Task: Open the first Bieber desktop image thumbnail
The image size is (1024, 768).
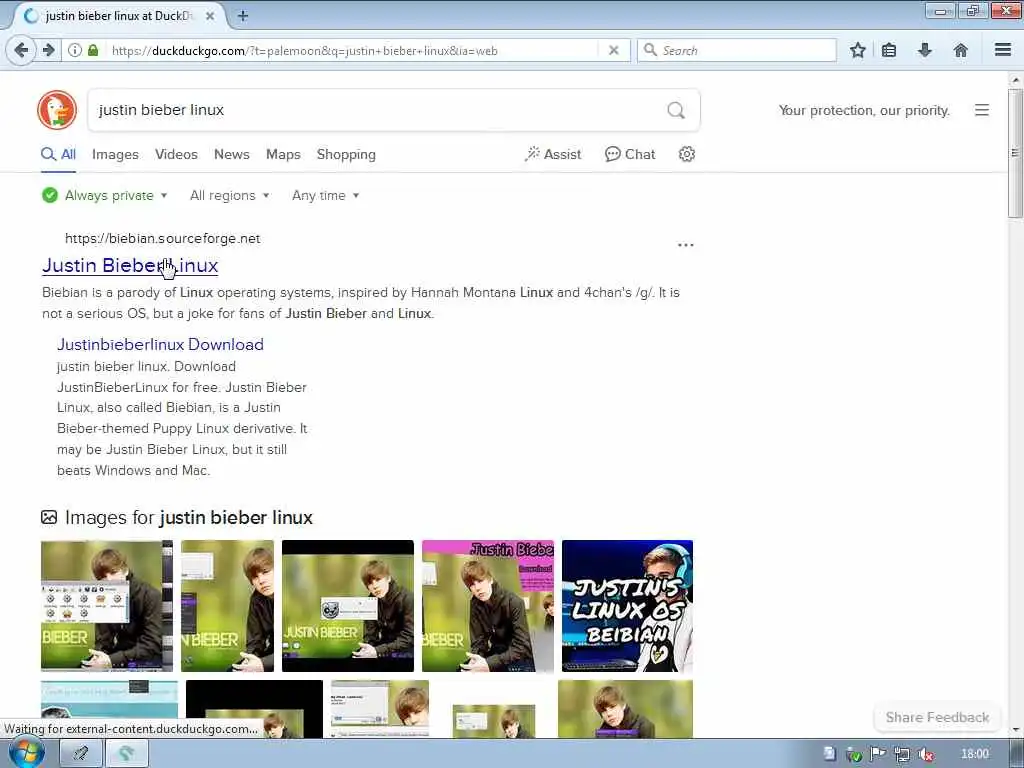Action: coord(106,605)
